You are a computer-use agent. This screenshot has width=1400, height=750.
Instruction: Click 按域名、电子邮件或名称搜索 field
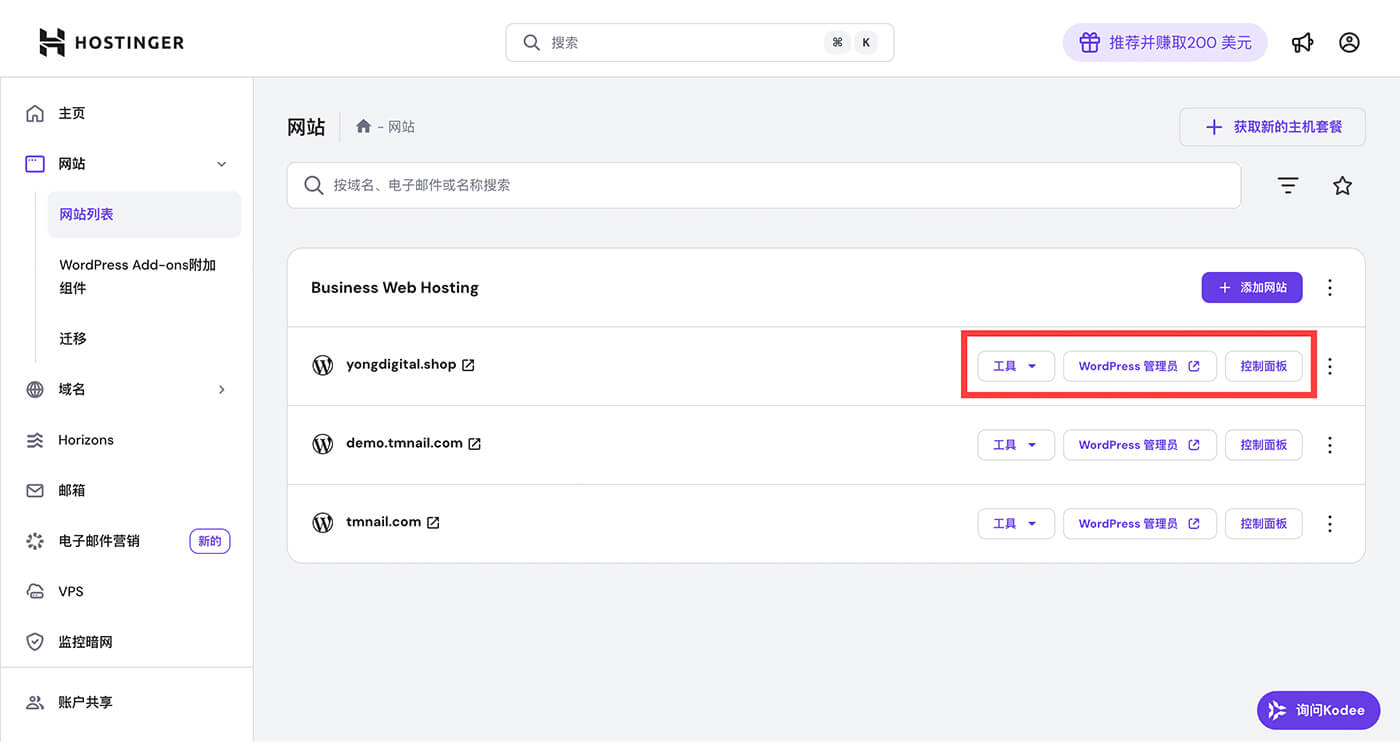pyautogui.click(x=764, y=185)
